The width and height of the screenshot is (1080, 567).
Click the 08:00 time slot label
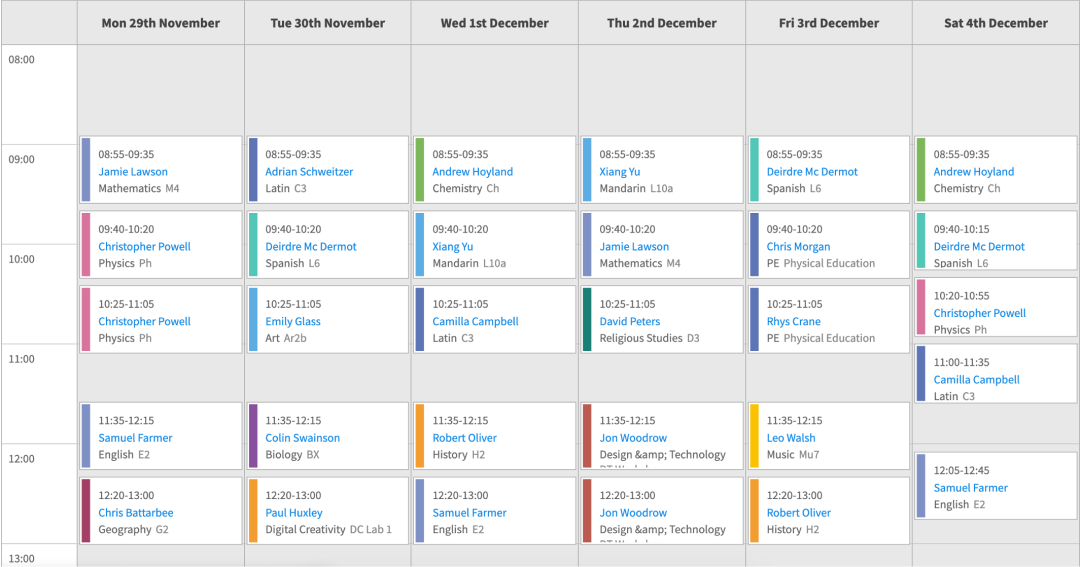coord(22,59)
